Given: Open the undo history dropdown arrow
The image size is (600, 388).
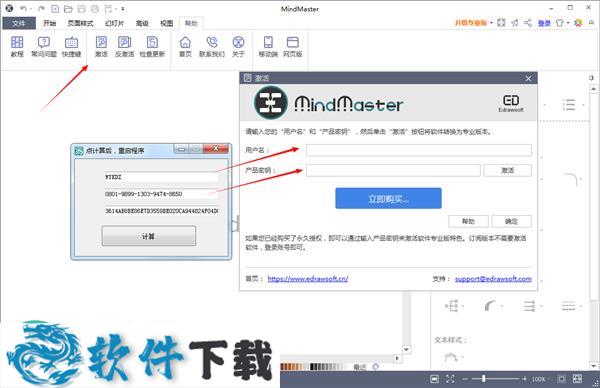Looking at the screenshot, I should click(x=31, y=8).
